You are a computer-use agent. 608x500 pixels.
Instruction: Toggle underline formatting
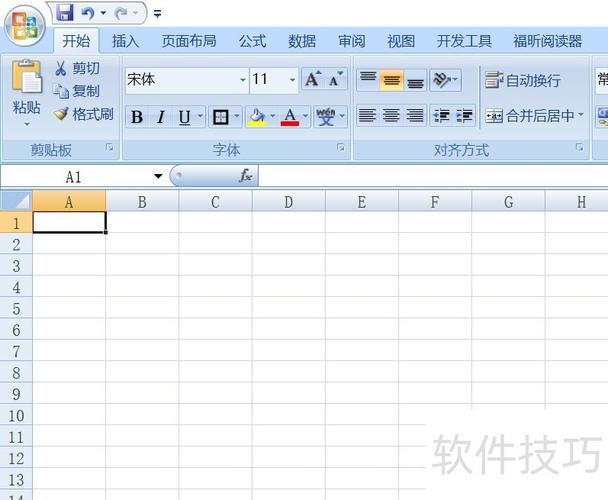point(185,117)
